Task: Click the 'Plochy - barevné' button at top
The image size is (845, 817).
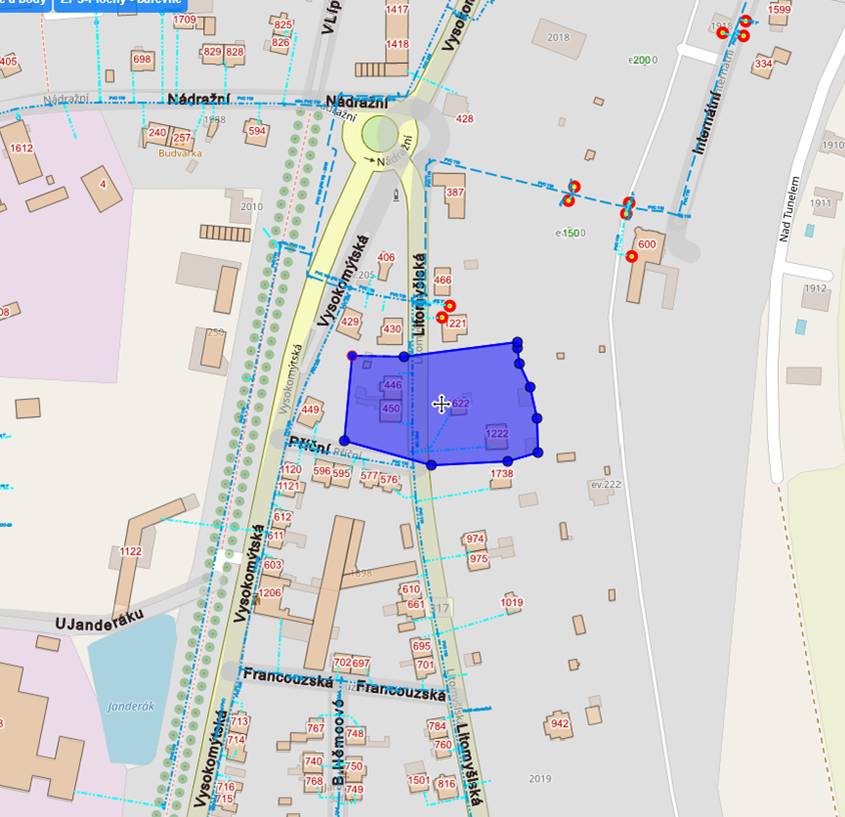Action: [120, 3]
